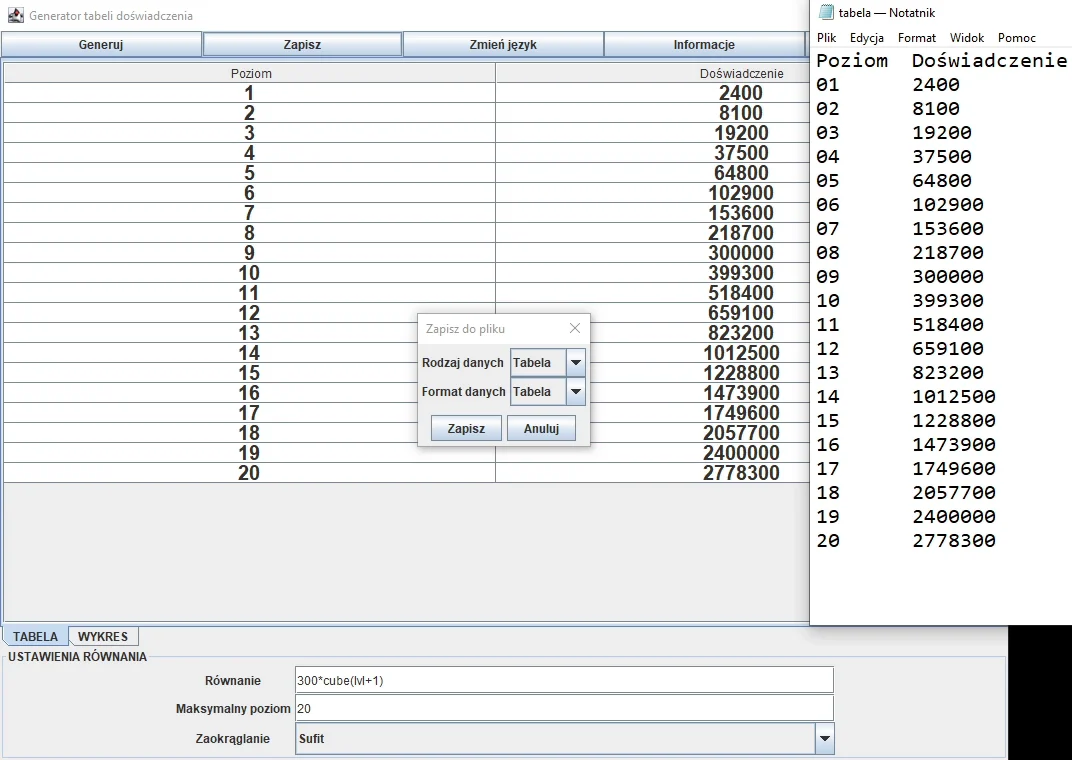This screenshot has width=1072, height=760.
Task: Open the Format menu in Notatnik
Action: click(x=916, y=37)
